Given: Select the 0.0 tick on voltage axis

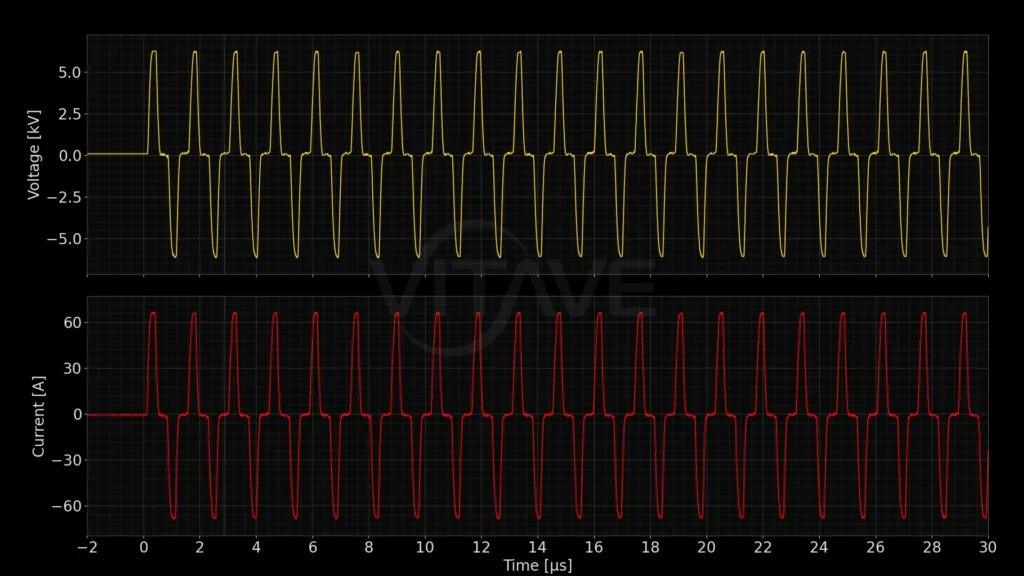Looking at the screenshot, I should click(x=69, y=156).
